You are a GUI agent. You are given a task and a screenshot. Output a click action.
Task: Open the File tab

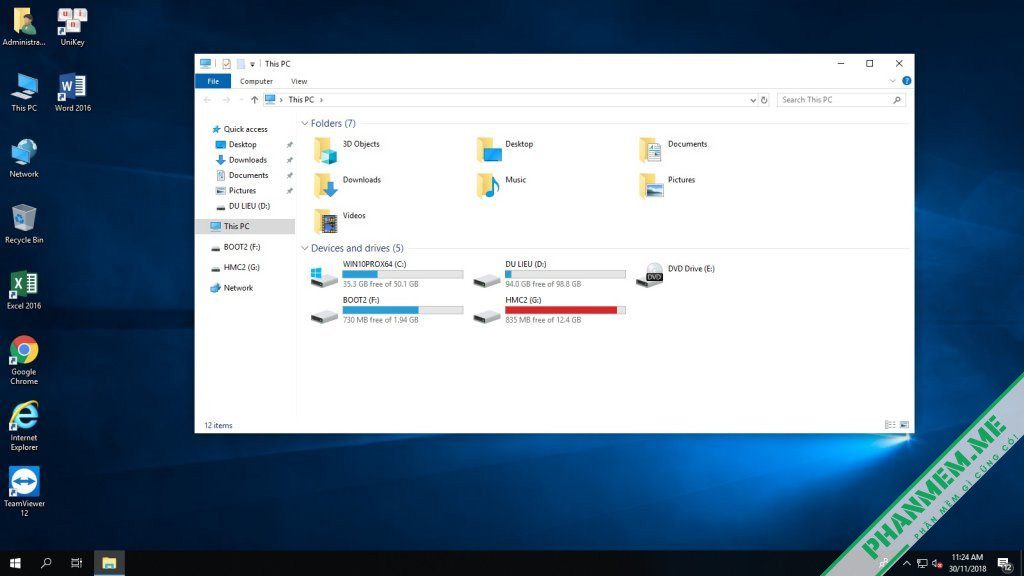(213, 82)
